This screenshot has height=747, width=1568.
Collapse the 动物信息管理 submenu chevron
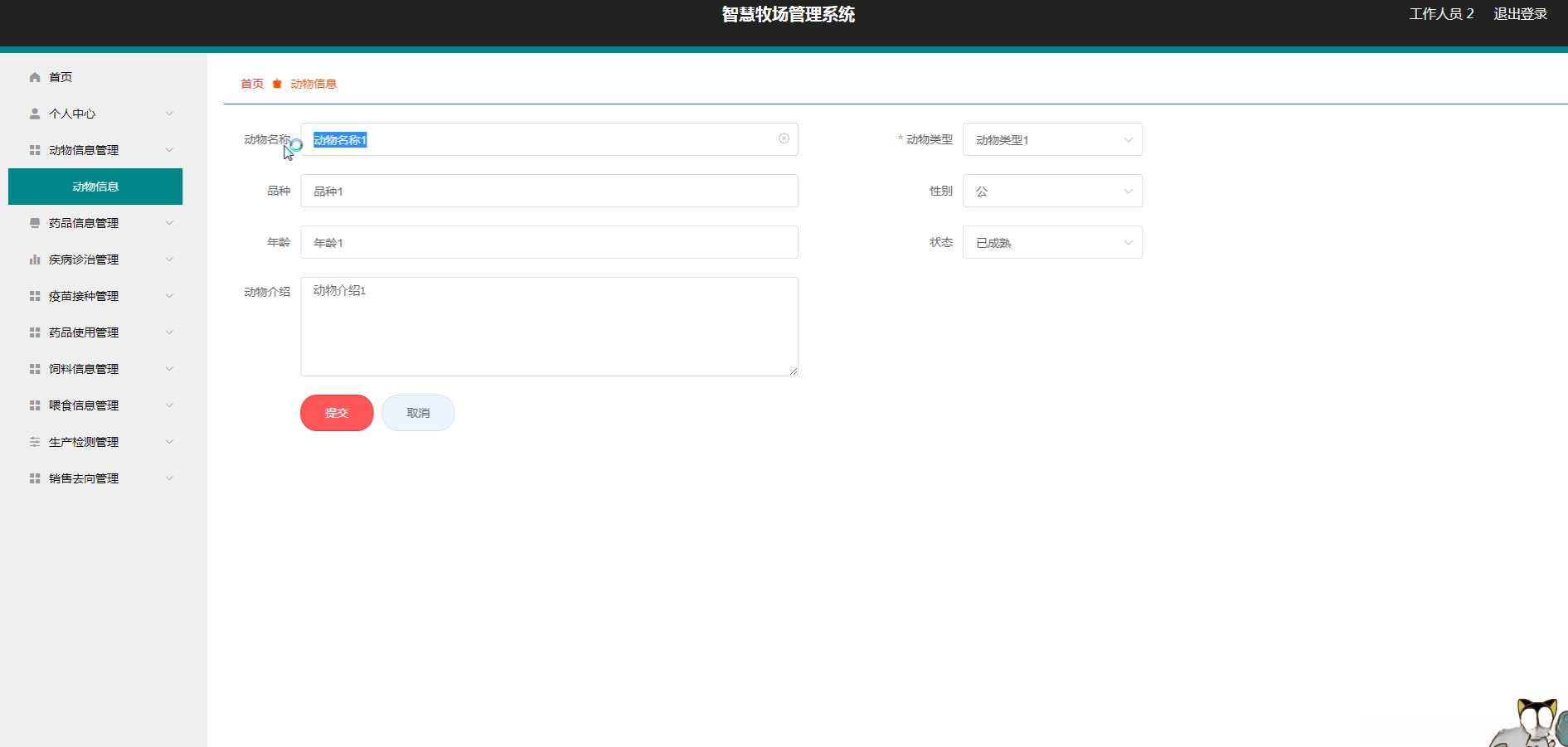coord(169,150)
